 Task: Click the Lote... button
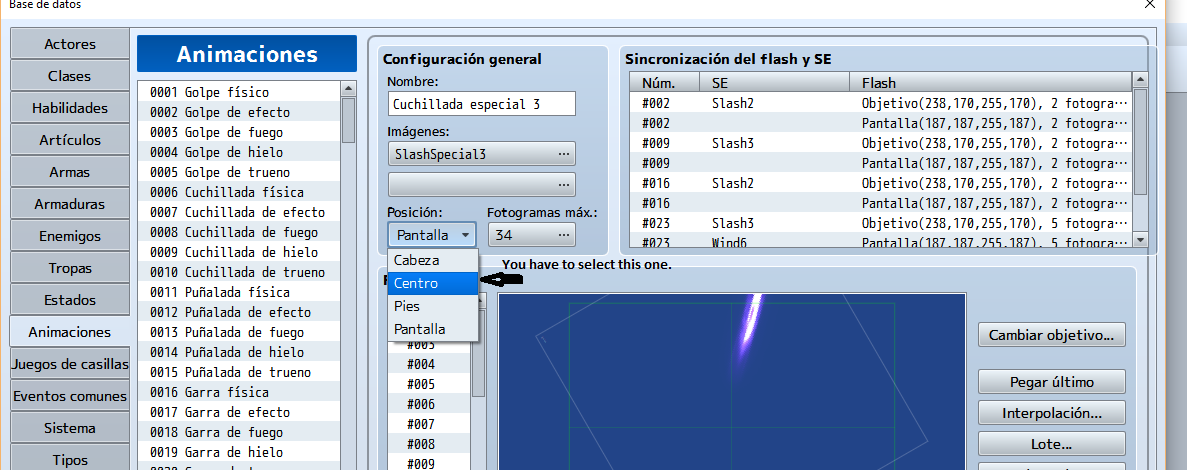[x=1051, y=444]
